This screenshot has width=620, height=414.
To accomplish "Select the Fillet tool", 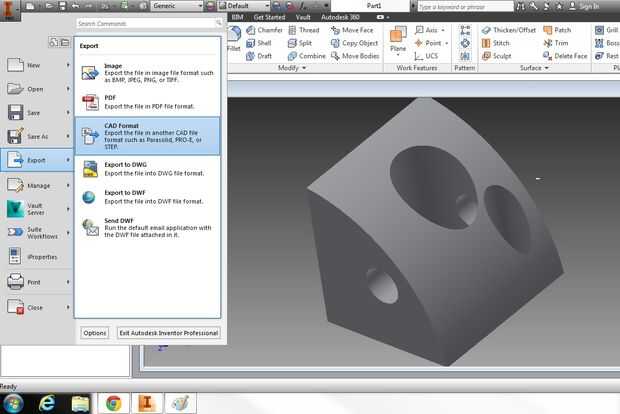I will click(x=234, y=39).
